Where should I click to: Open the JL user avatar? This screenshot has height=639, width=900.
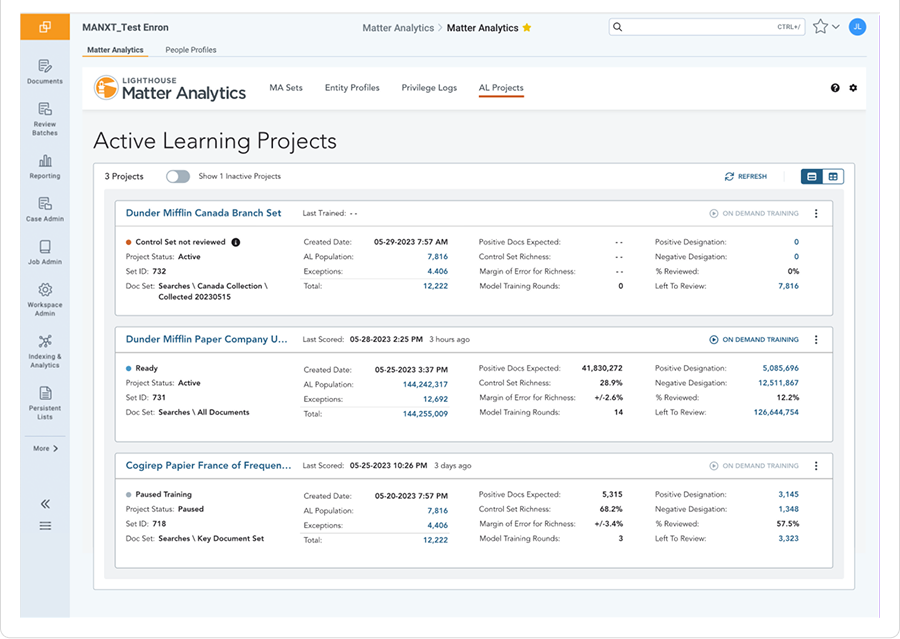click(857, 26)
